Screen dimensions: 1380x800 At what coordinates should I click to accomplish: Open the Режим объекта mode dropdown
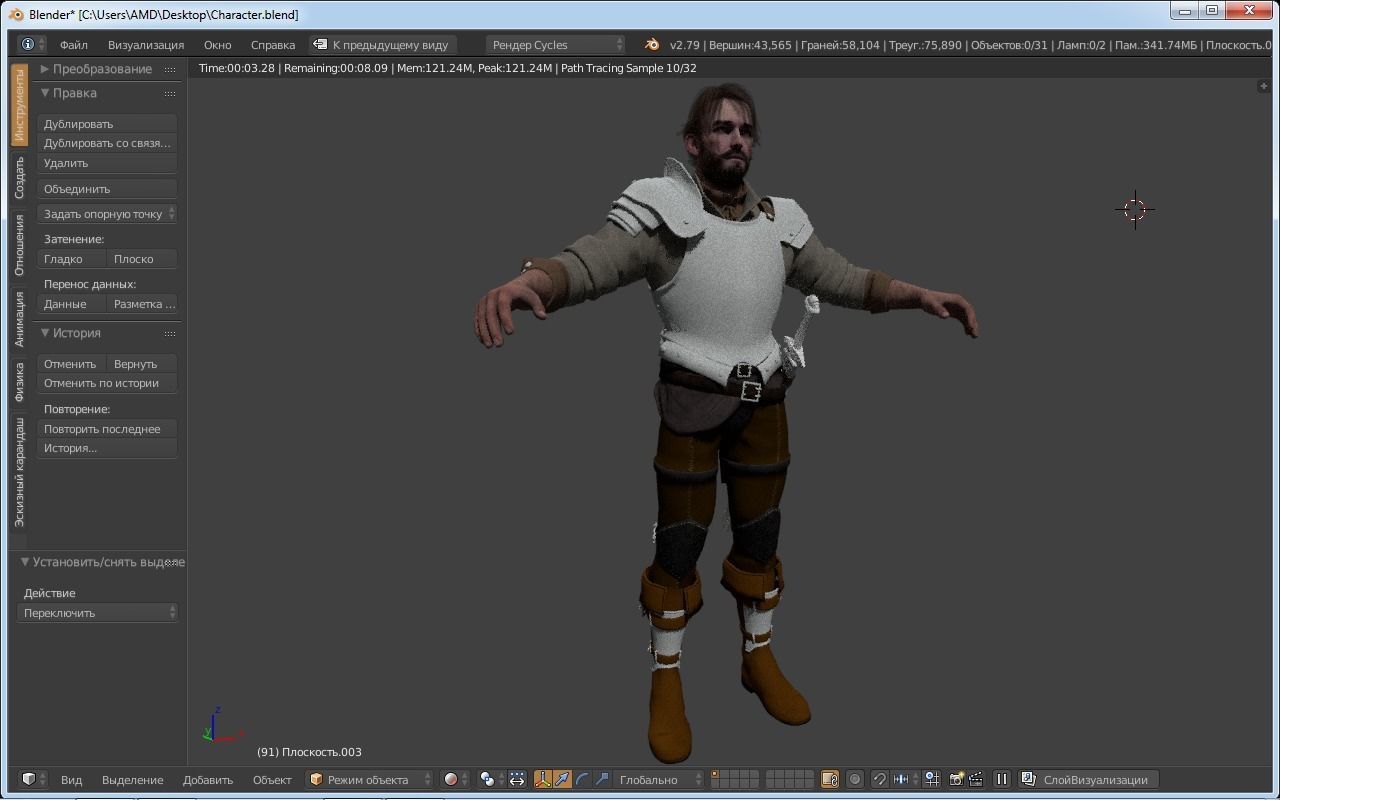click(x=370, y=780)
